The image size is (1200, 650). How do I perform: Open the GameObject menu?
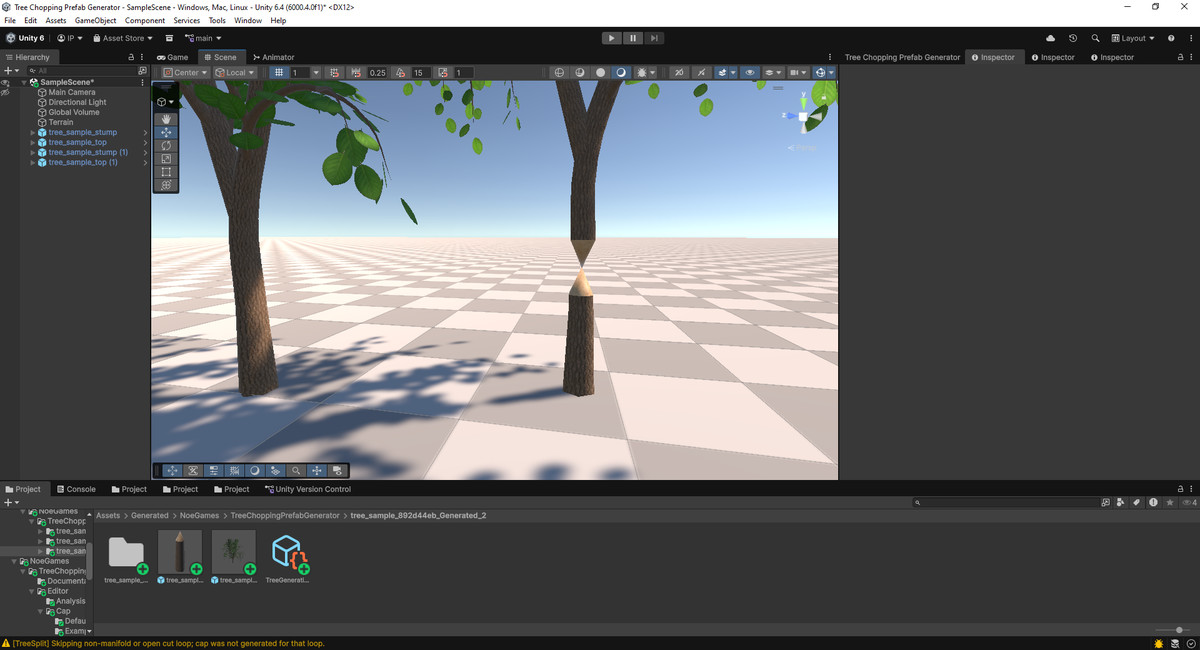[95, 20]
